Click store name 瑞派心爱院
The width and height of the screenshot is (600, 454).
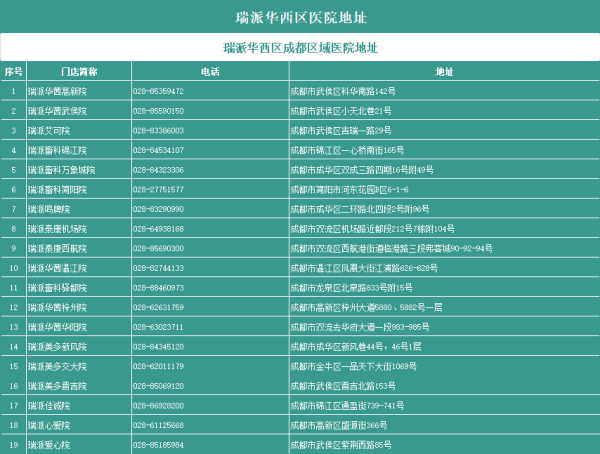(49, 426)
